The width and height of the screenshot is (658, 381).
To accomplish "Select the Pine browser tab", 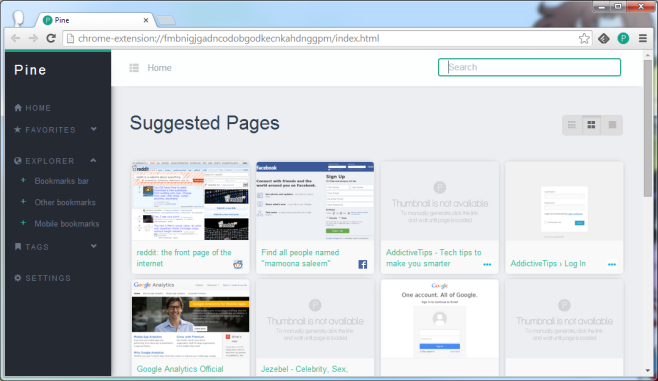I will [x=96, y=20].
